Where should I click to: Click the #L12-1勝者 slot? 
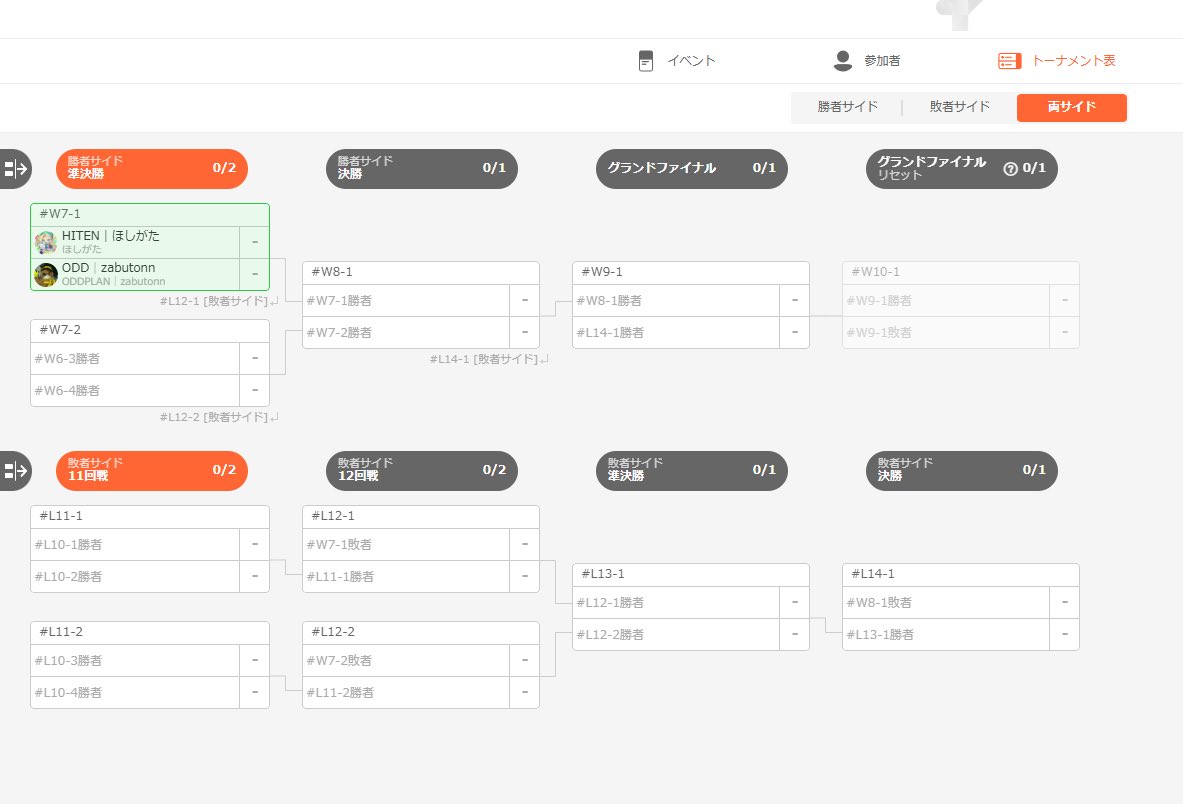[677, 603]
